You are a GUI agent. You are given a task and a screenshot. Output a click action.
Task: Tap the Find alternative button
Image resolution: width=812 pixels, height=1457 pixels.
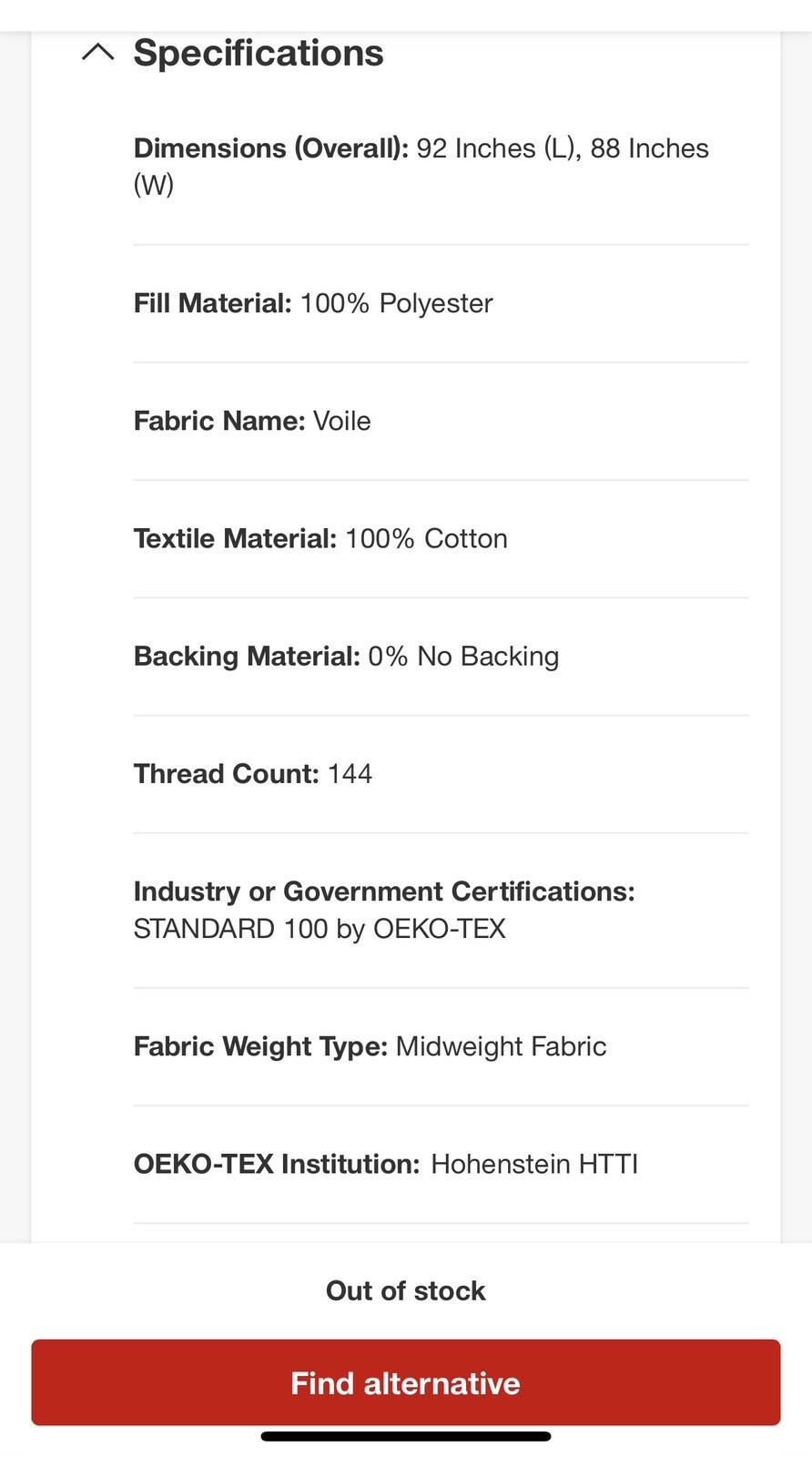[x=406, y=1382]
